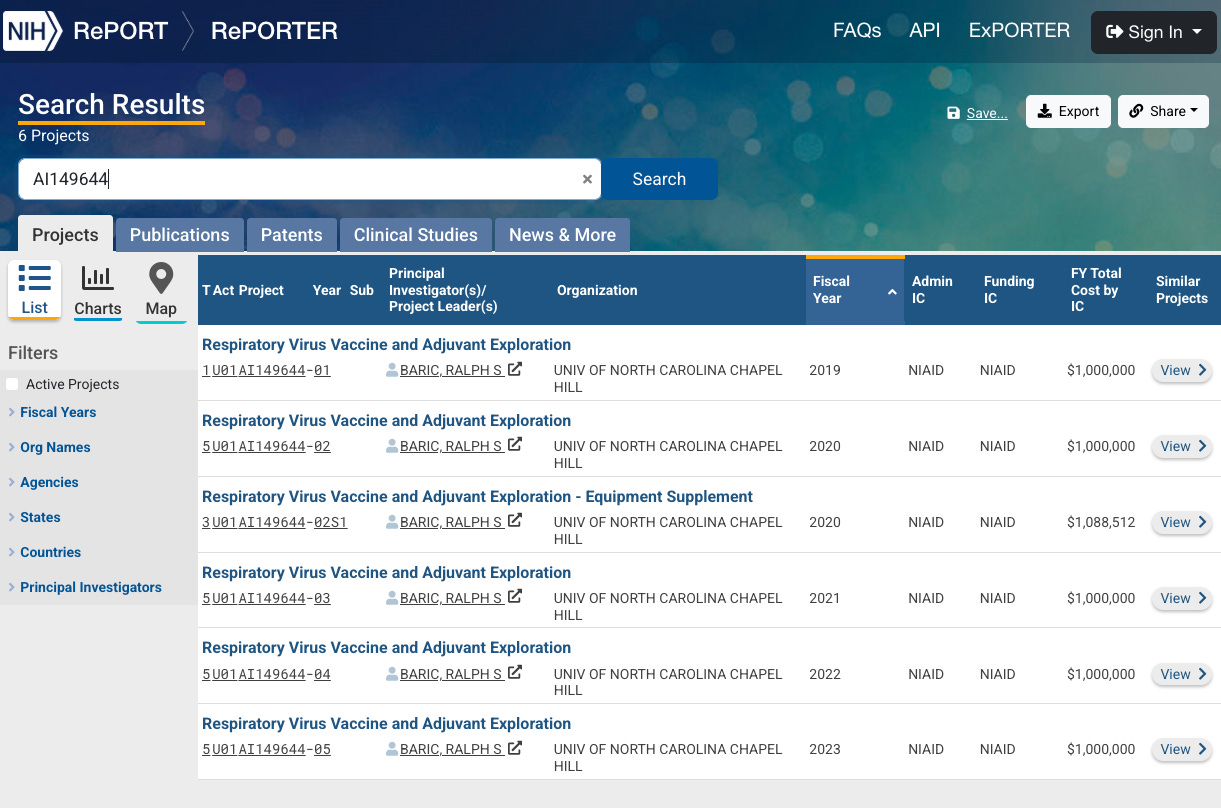Toggle the Active Projects checkbox
The height and width of the screenshot is (808, 1221).
(12, 384)
